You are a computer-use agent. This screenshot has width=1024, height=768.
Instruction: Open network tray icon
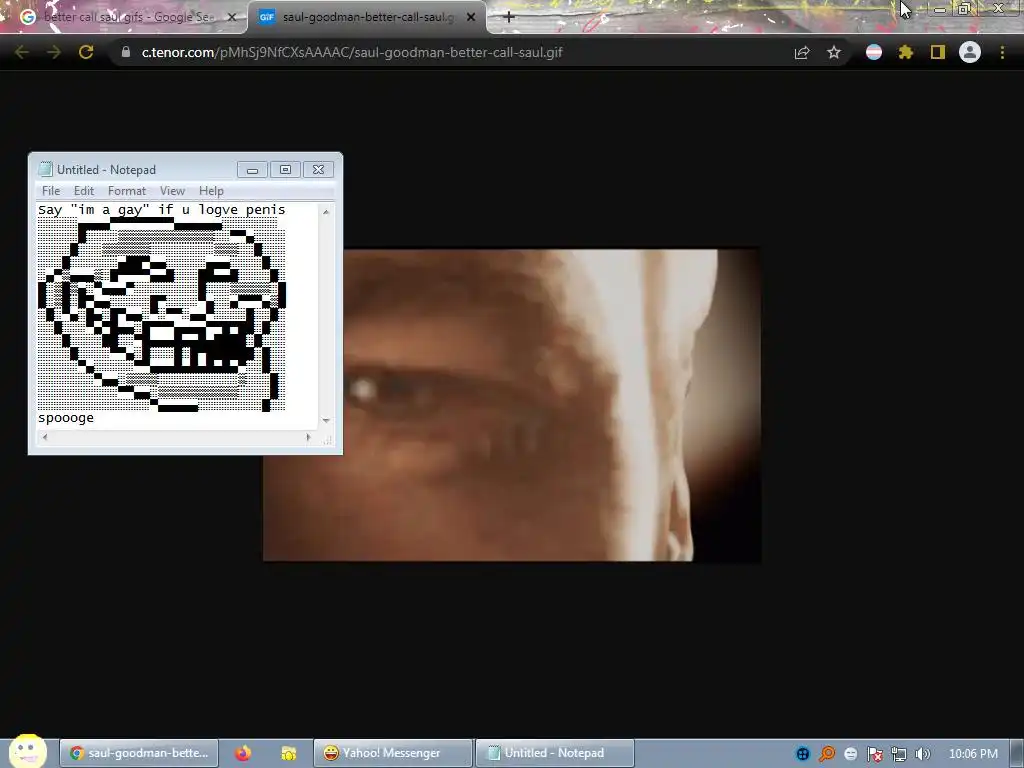(899, 754)
